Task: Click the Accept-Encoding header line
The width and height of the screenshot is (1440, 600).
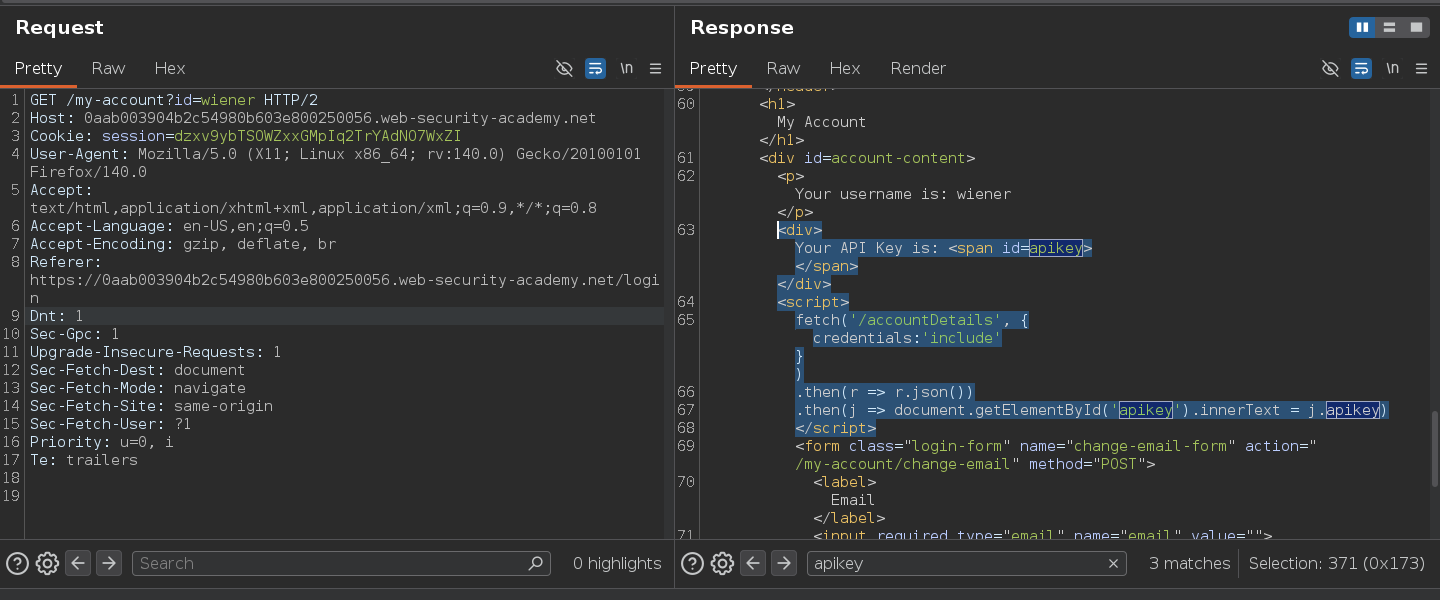Action: point(183,244)
